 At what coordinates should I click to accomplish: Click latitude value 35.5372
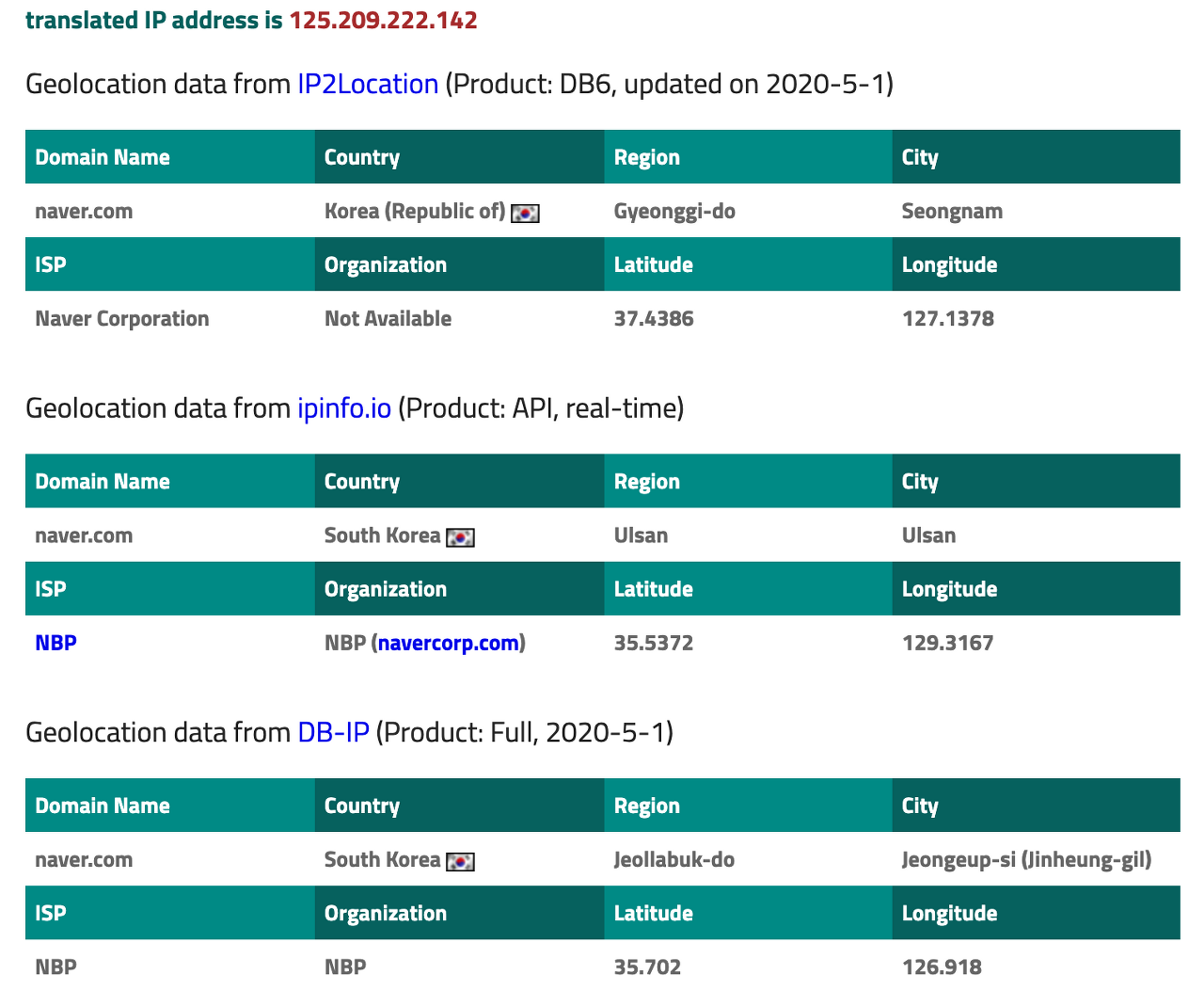[x=654, y=643]
